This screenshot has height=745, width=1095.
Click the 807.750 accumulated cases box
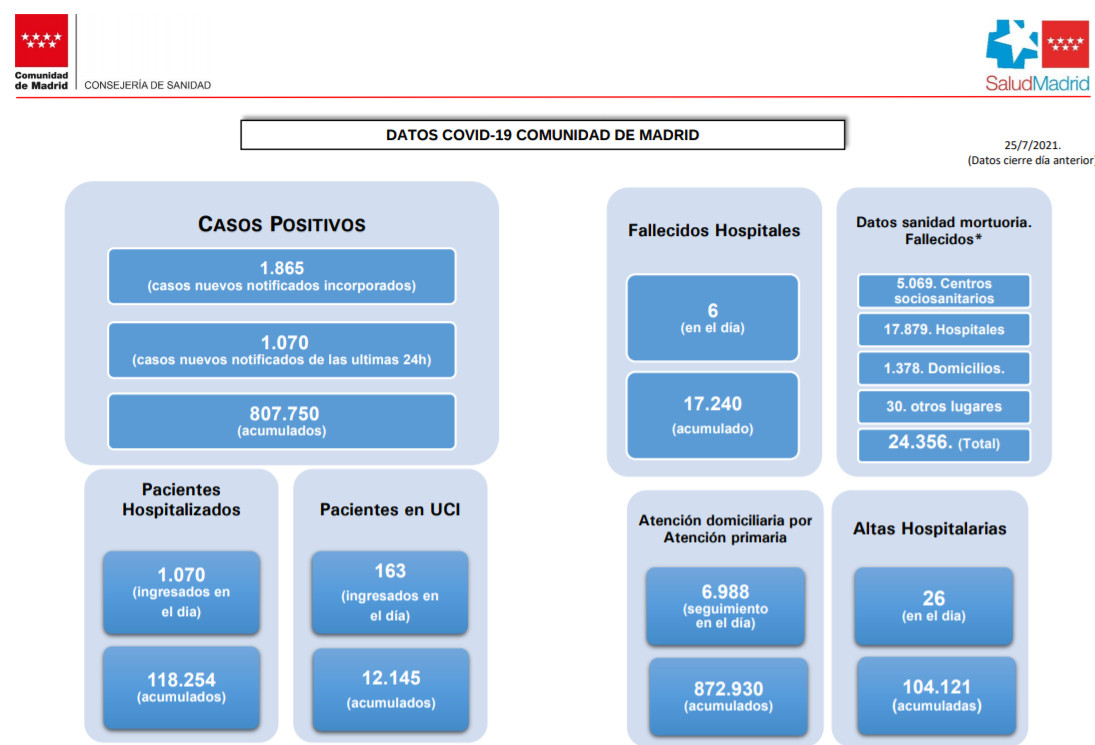[281, 421]
